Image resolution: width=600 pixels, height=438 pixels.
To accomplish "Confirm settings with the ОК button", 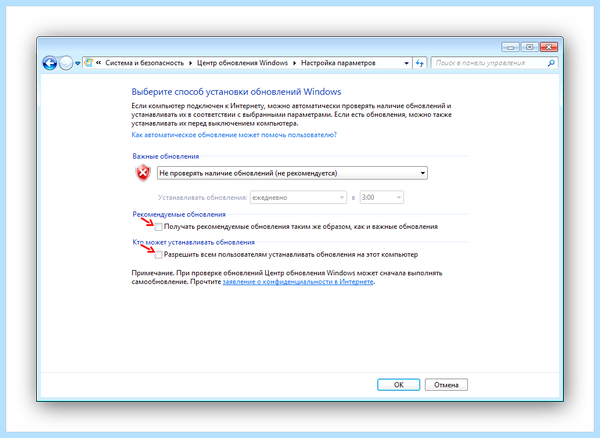I will click(398, 385).
